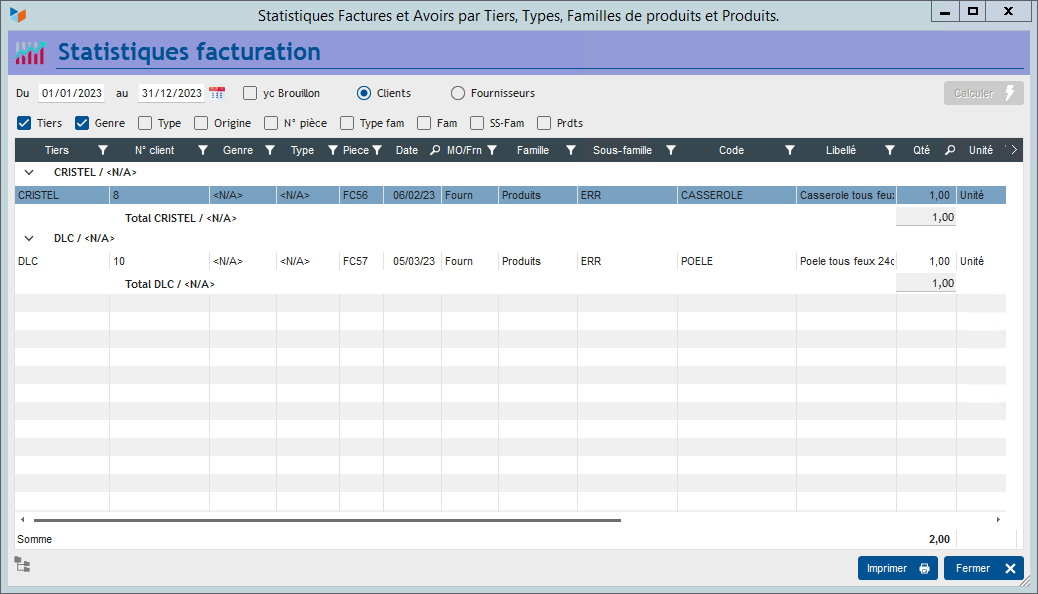Select the Fournisseurs radio button
The height and width of the screenshot is (594, 1038).
(458, 93)
